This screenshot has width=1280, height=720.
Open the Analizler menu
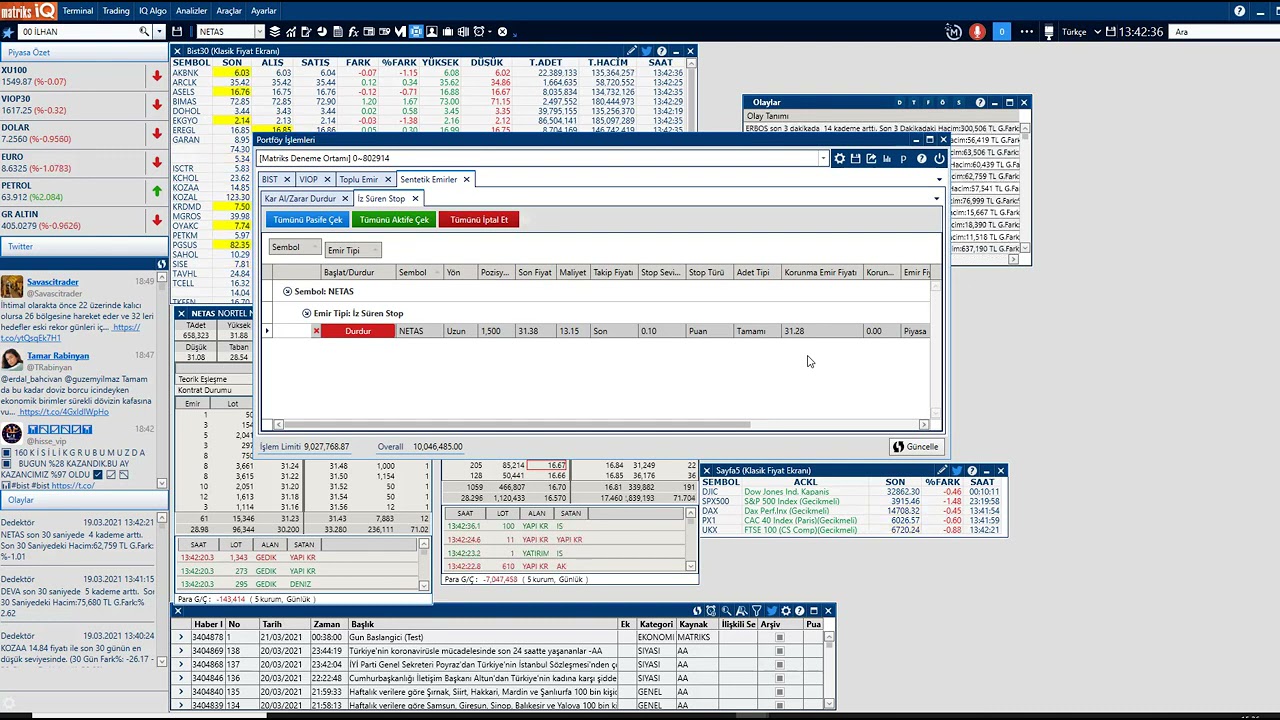click(192, 11)
